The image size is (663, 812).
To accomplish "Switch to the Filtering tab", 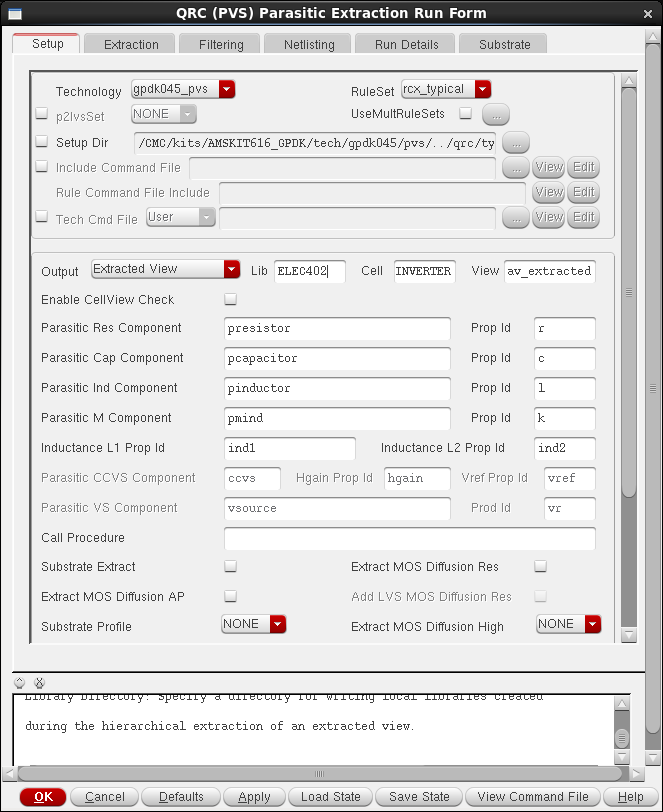I will point(221,45).
